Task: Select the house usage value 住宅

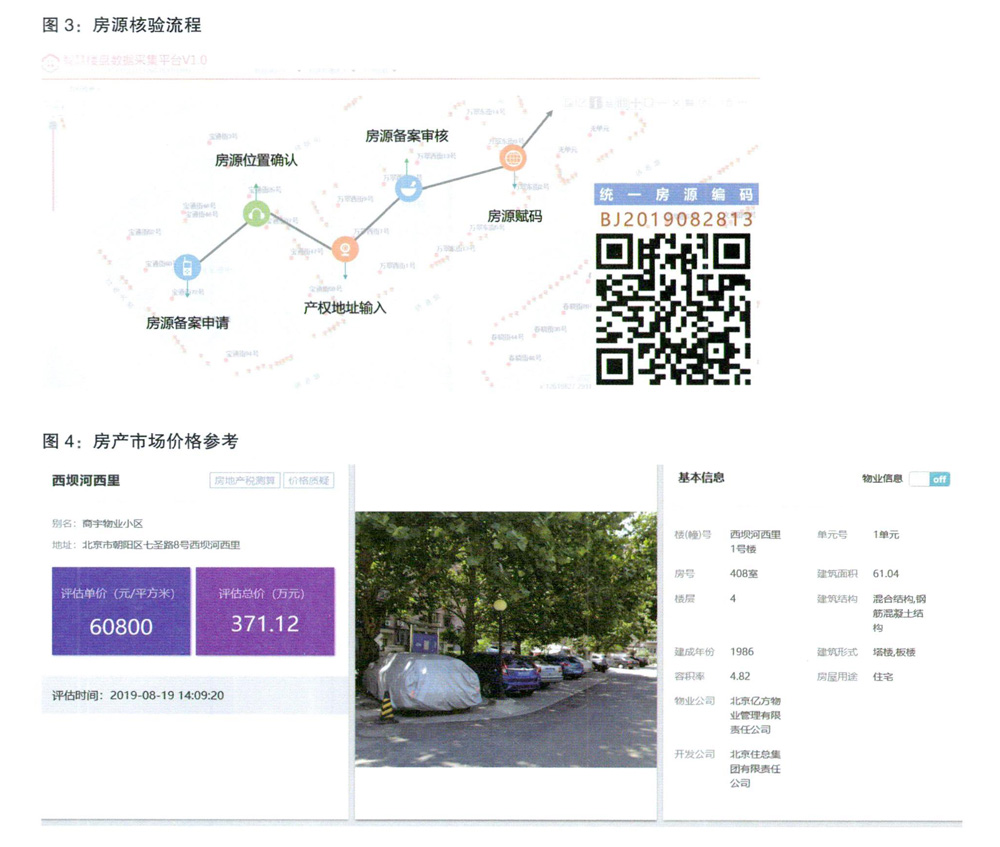Action: (x=883, y=677)
